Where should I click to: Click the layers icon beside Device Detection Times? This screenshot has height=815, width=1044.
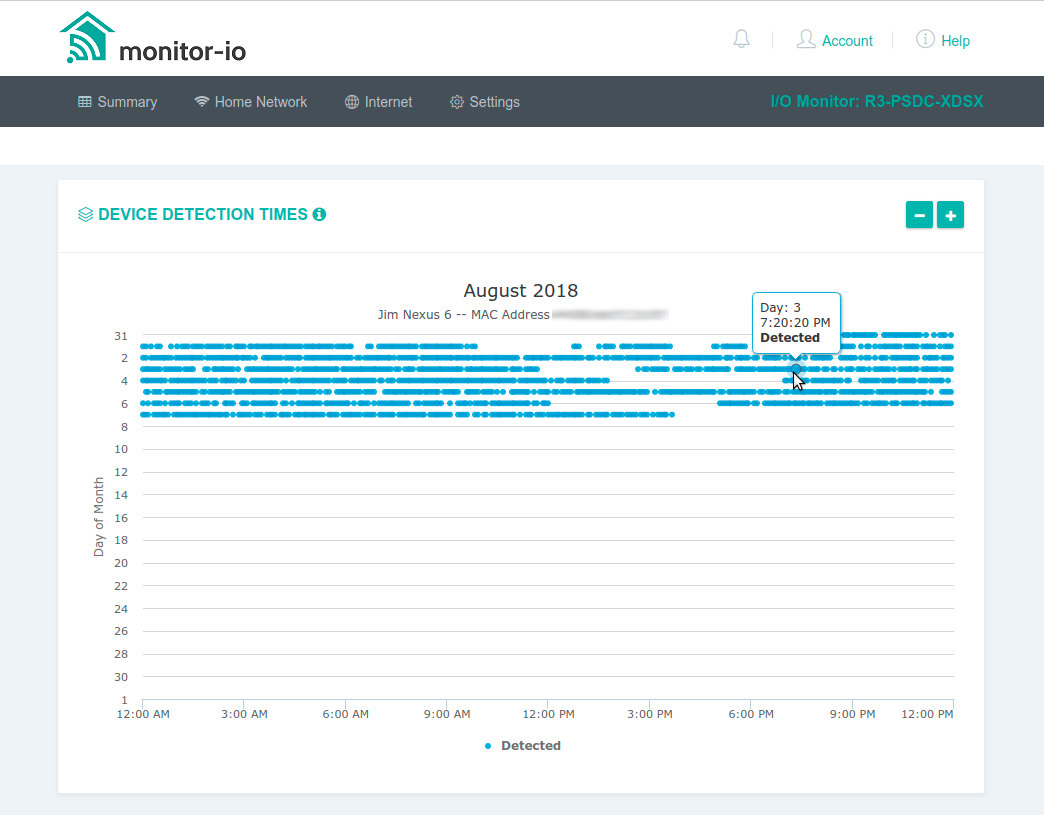click(85, 214)
